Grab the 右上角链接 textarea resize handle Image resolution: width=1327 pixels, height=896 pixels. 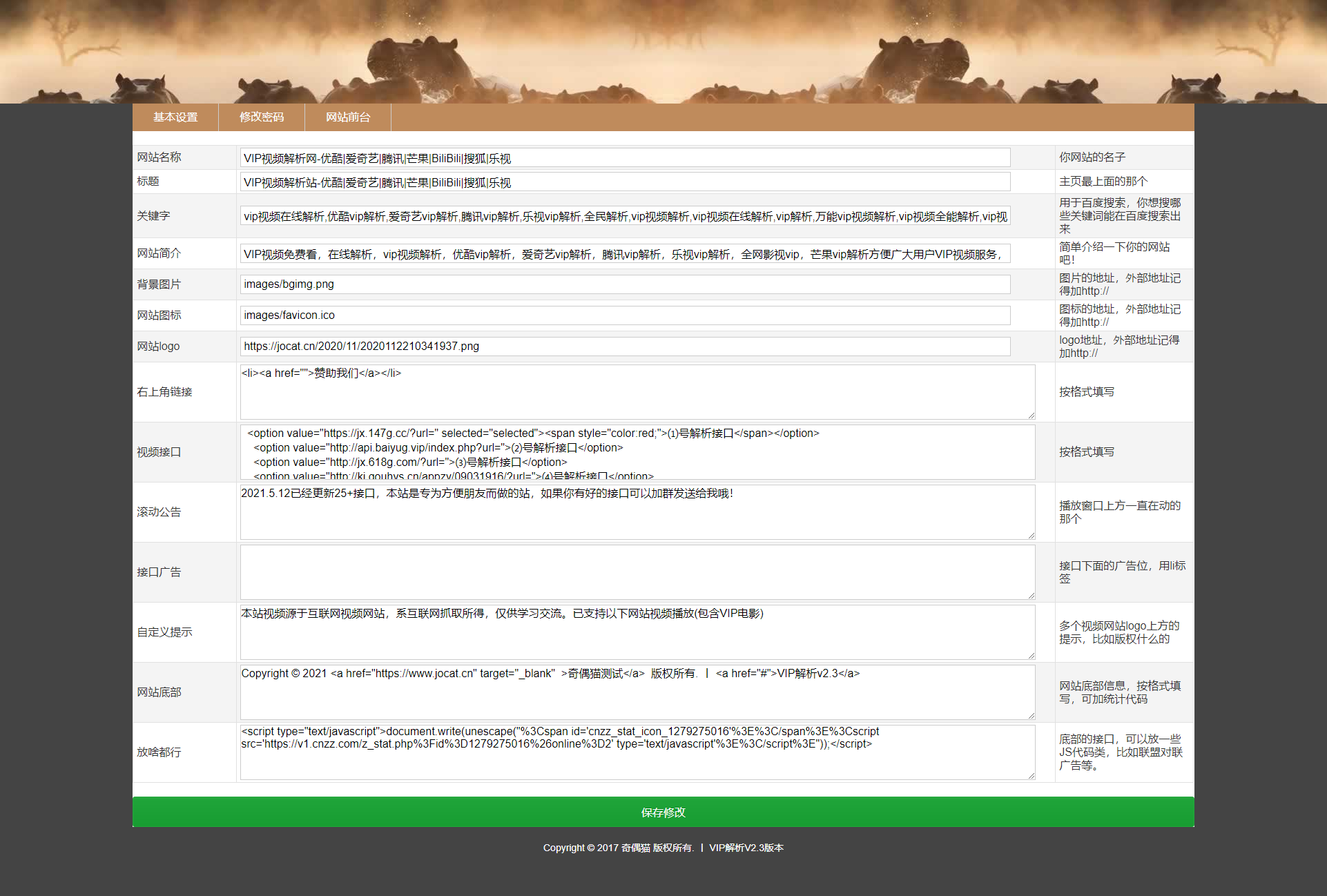1031,415
